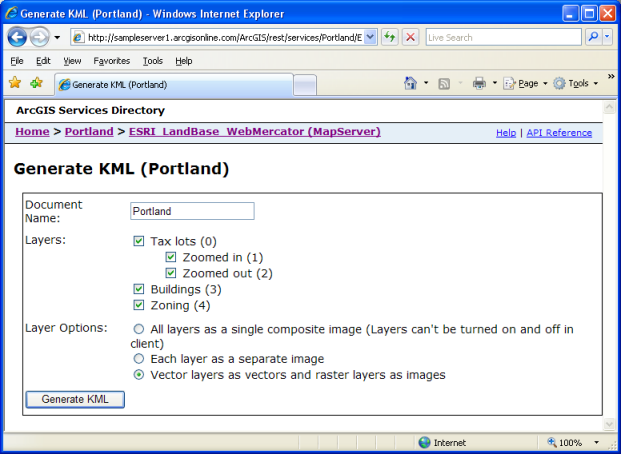Uncheck the Buildings (3) checkbox
Image resolution: width=621 pixels, height=454 pixels.
(x=139, y=289)
